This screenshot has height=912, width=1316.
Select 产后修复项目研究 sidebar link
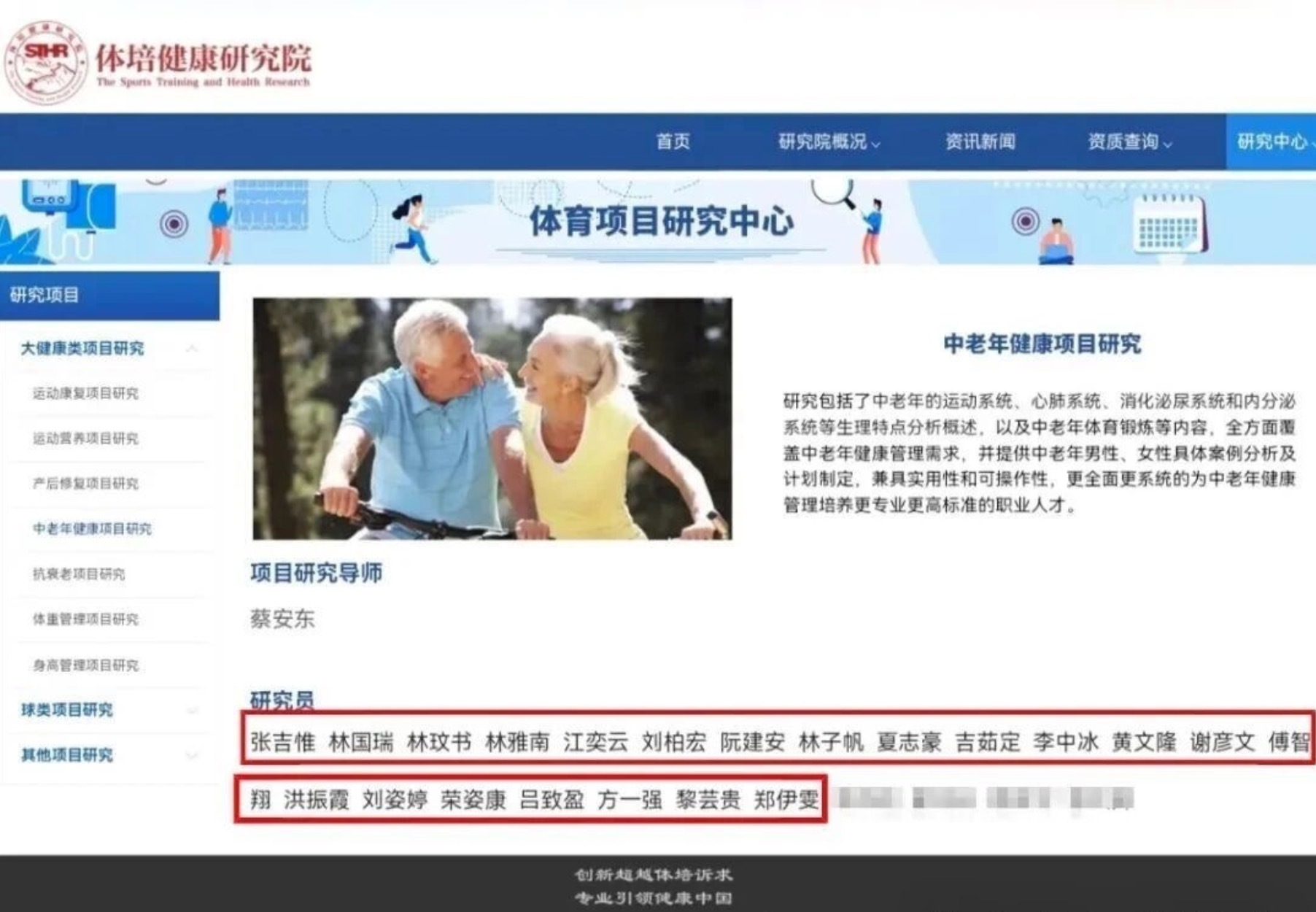85,484
